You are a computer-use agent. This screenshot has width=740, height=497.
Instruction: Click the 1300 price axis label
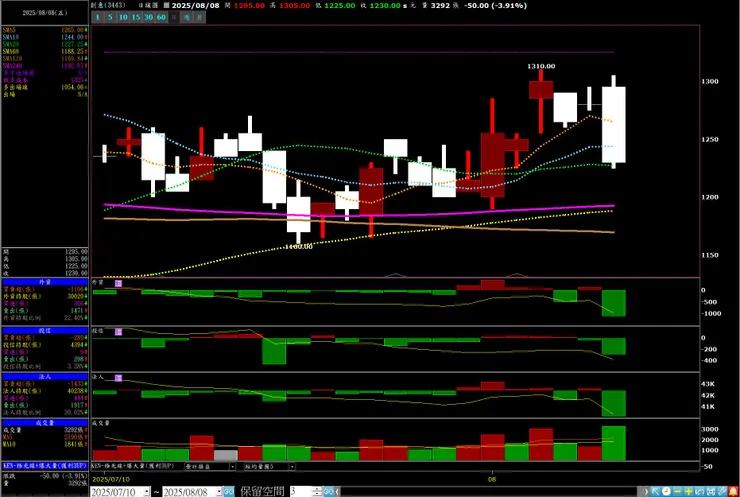(710, 81)
